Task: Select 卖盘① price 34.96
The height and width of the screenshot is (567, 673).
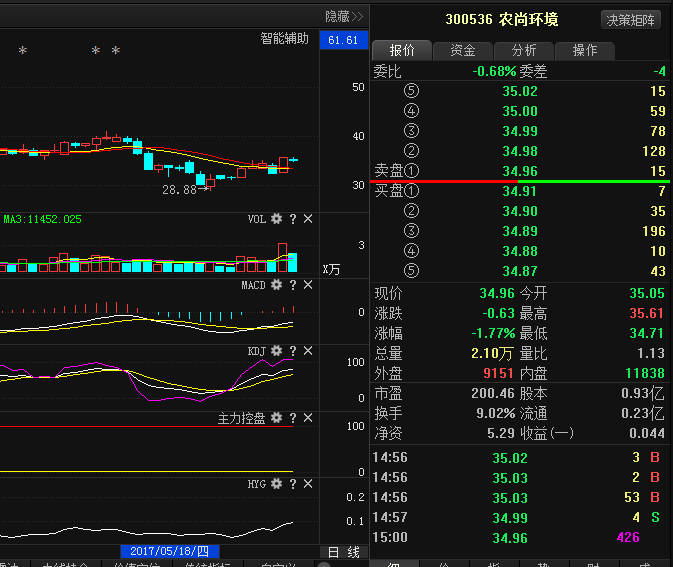Action: pos(520,172)
